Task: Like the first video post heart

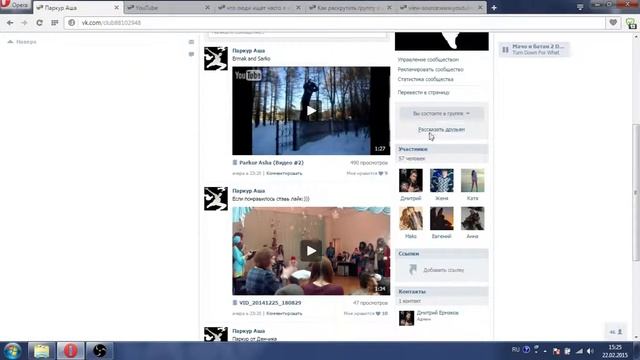Action: click(381, 173)
